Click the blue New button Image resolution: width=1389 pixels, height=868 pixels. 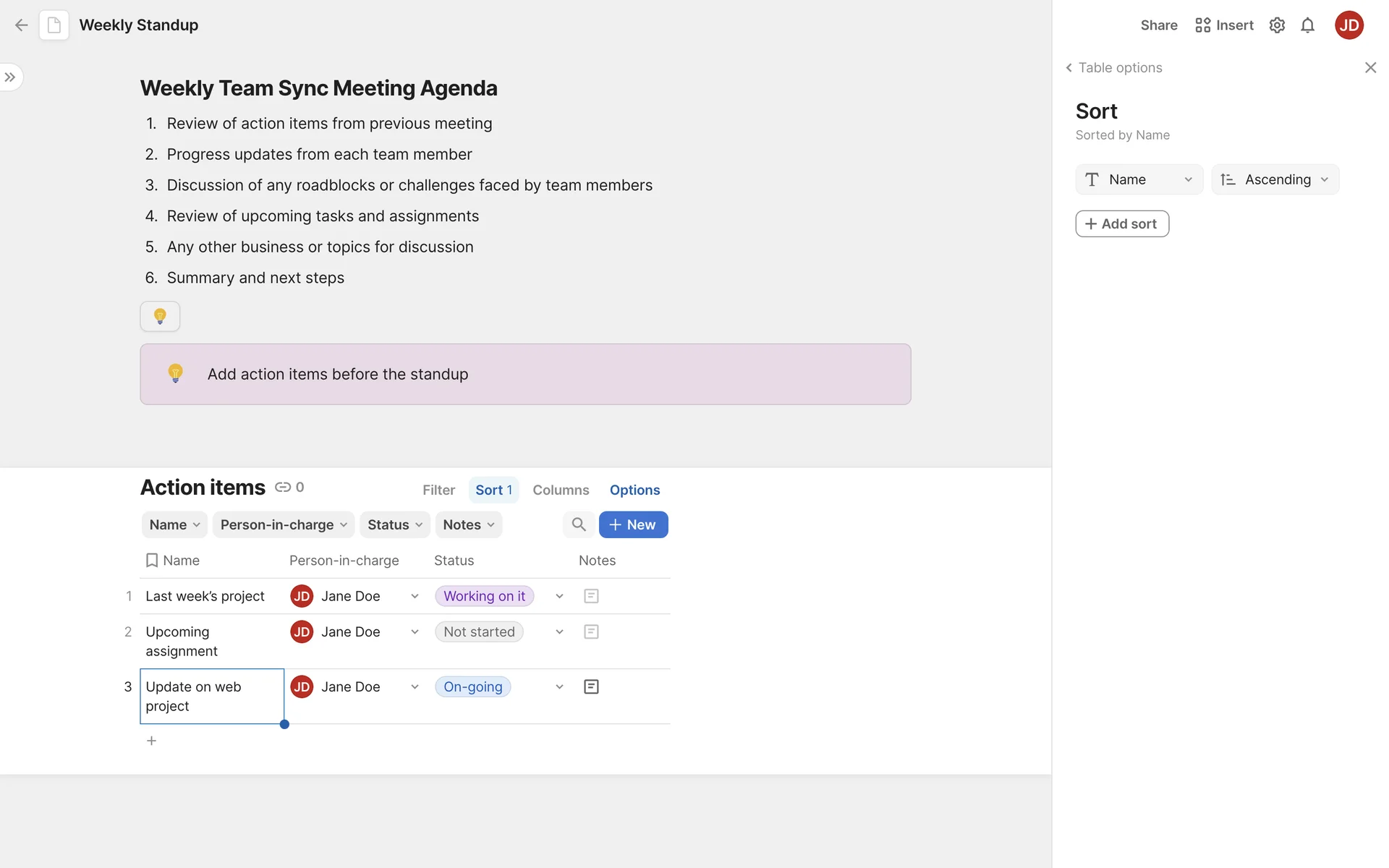coord(633,524)
